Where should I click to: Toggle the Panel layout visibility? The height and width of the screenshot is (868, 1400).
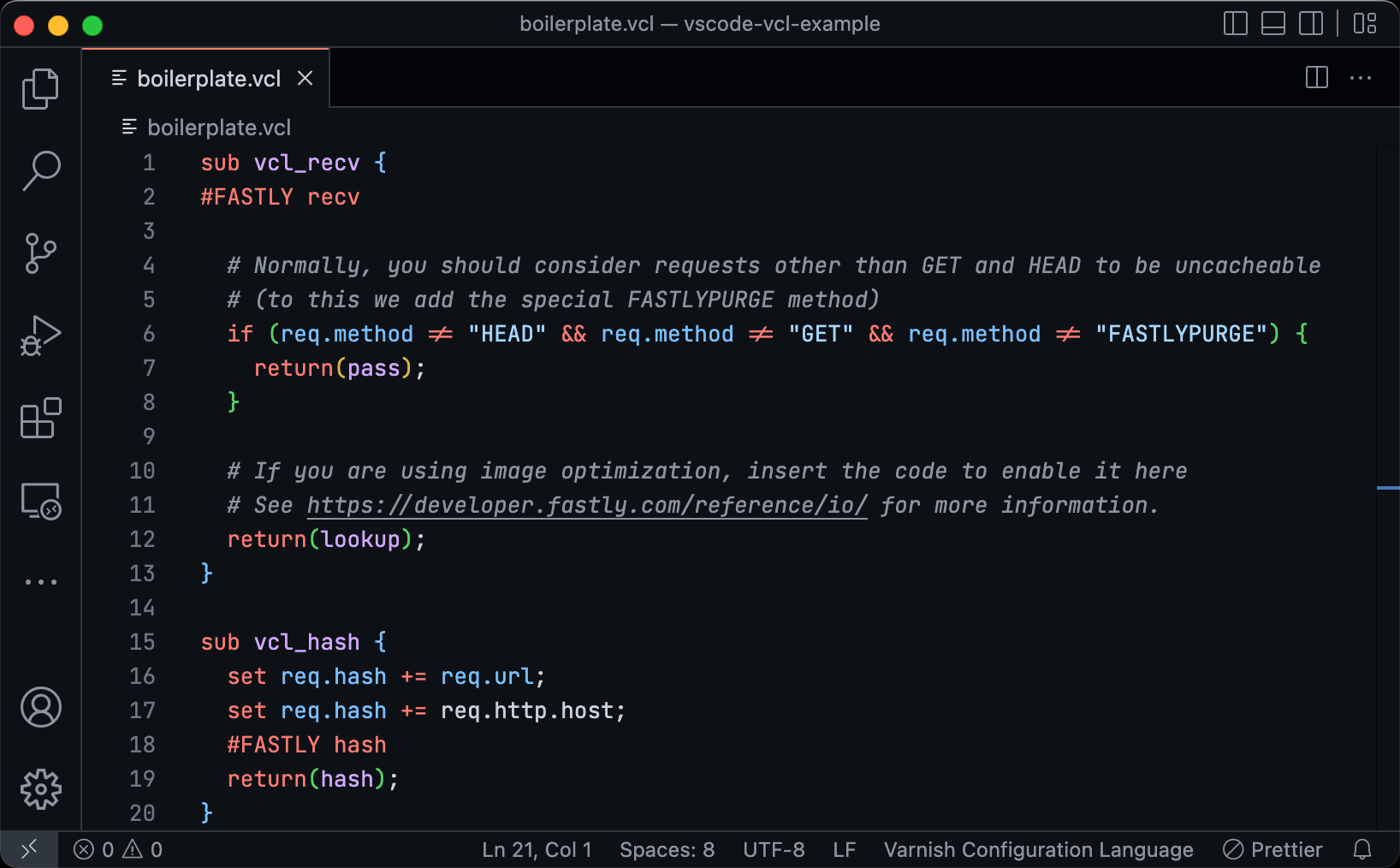[1272, 23]
